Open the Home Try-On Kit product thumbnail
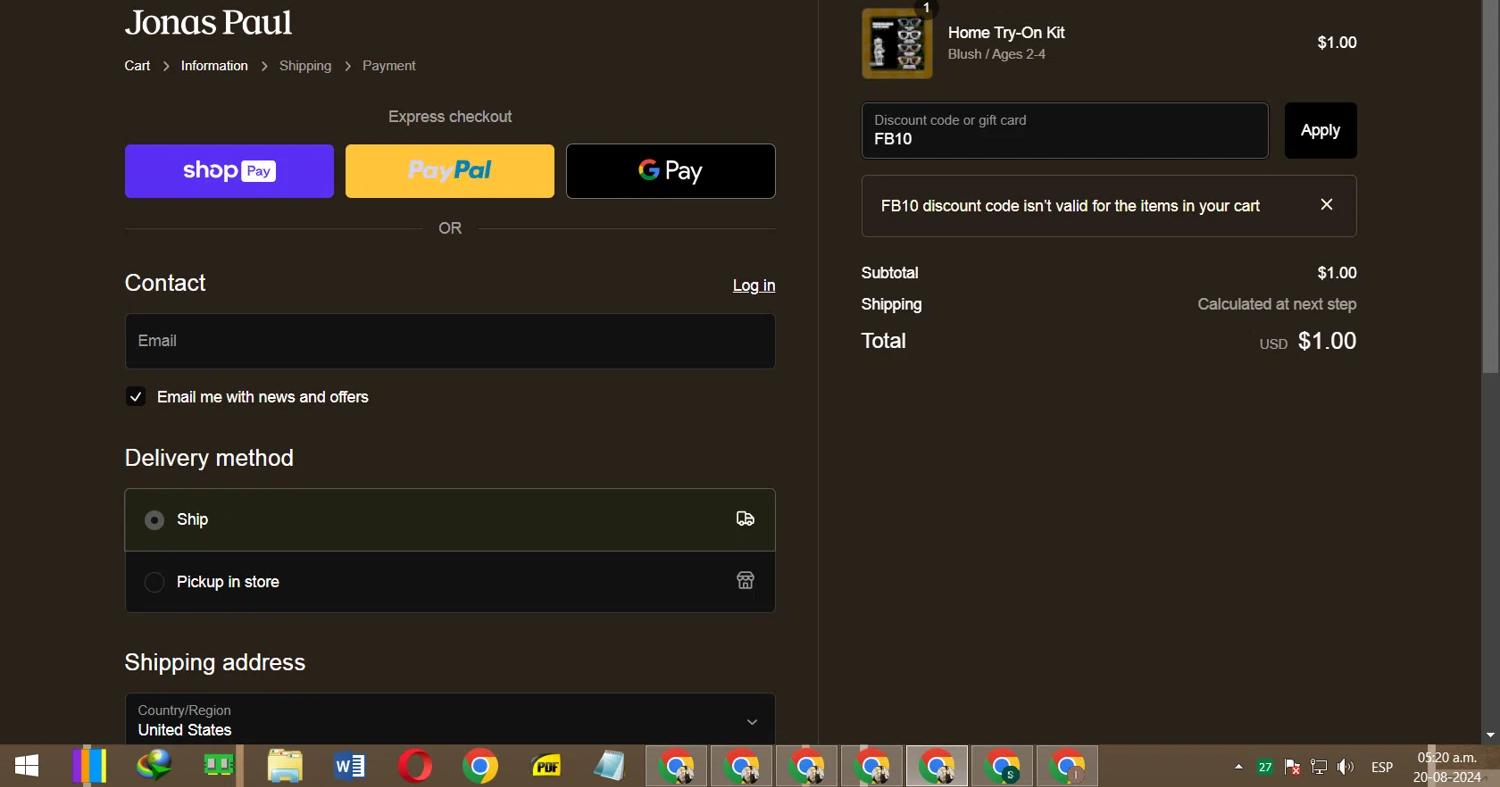Image resolution: width=1500 pixels, height=787 pixels. click(x=896, y=43)
